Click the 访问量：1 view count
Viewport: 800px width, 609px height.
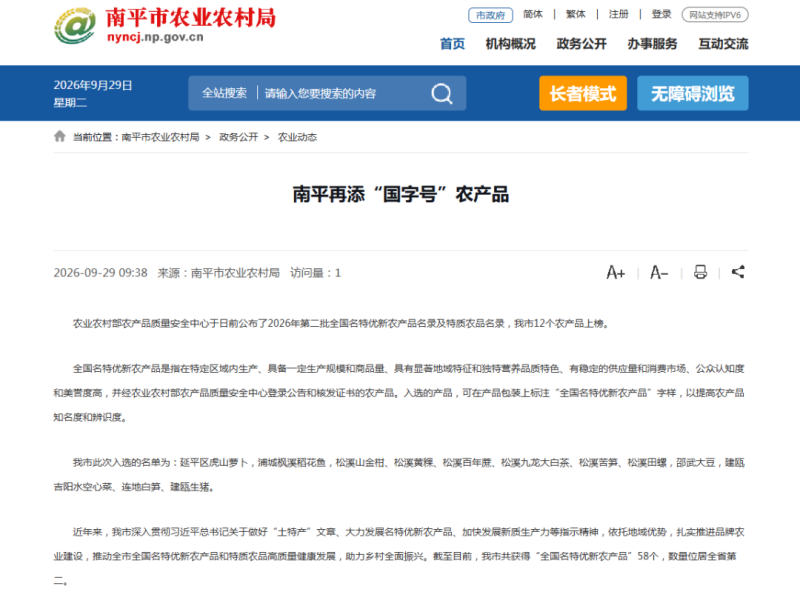point(315,273)
